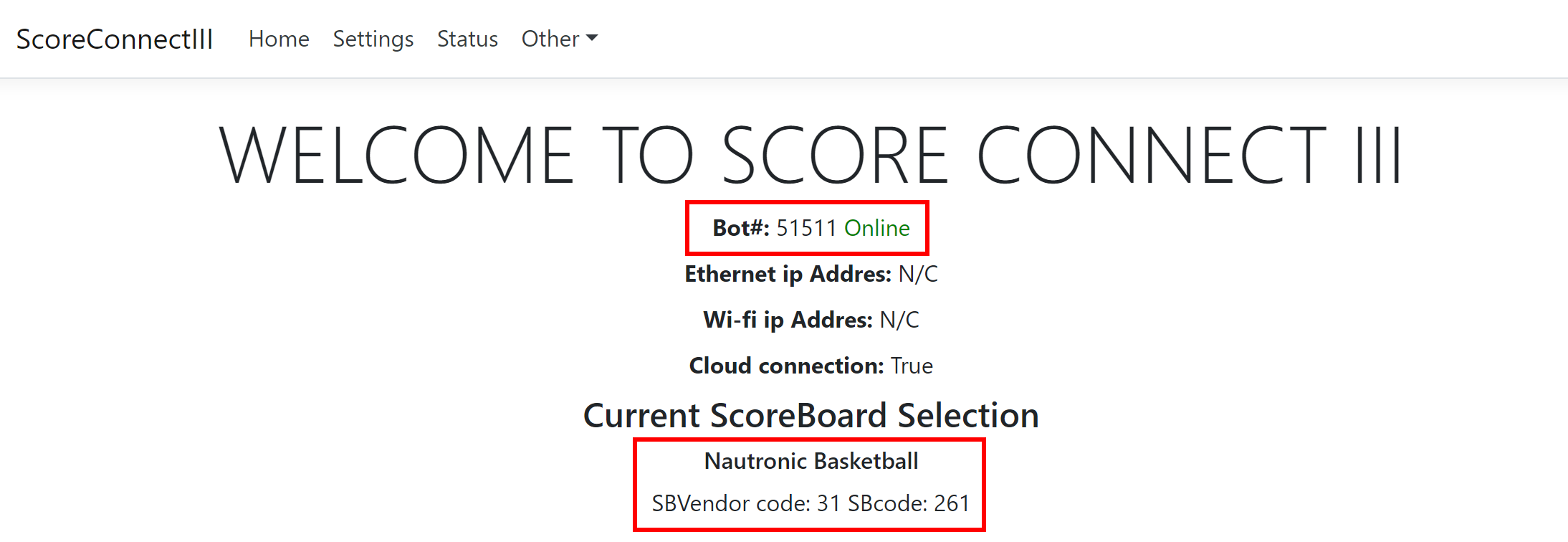
Task: Click the Wi-fi ip Addres label
Action: 788,320
